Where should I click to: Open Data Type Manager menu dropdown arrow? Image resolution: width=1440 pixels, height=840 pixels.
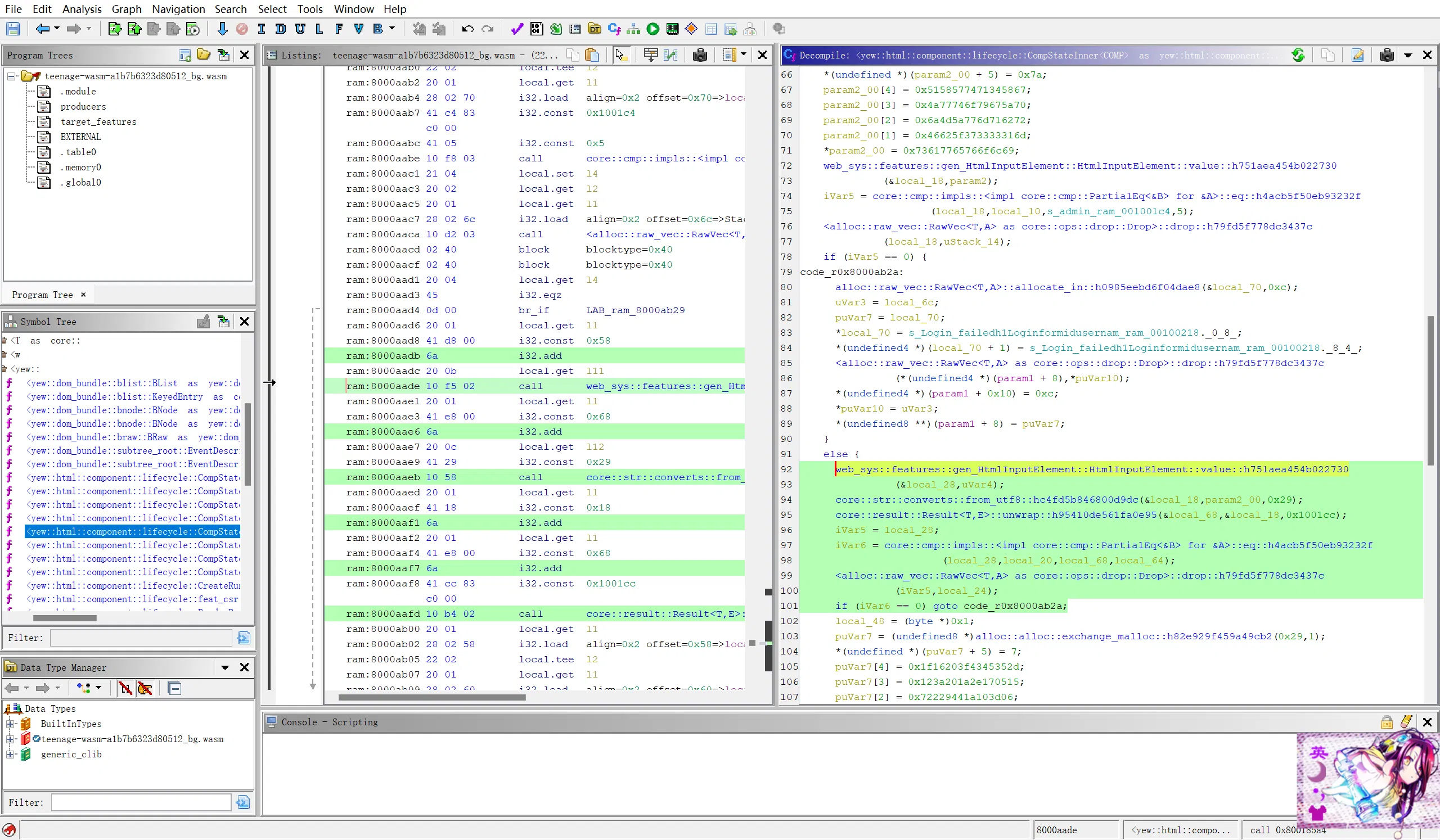[225, 667]
